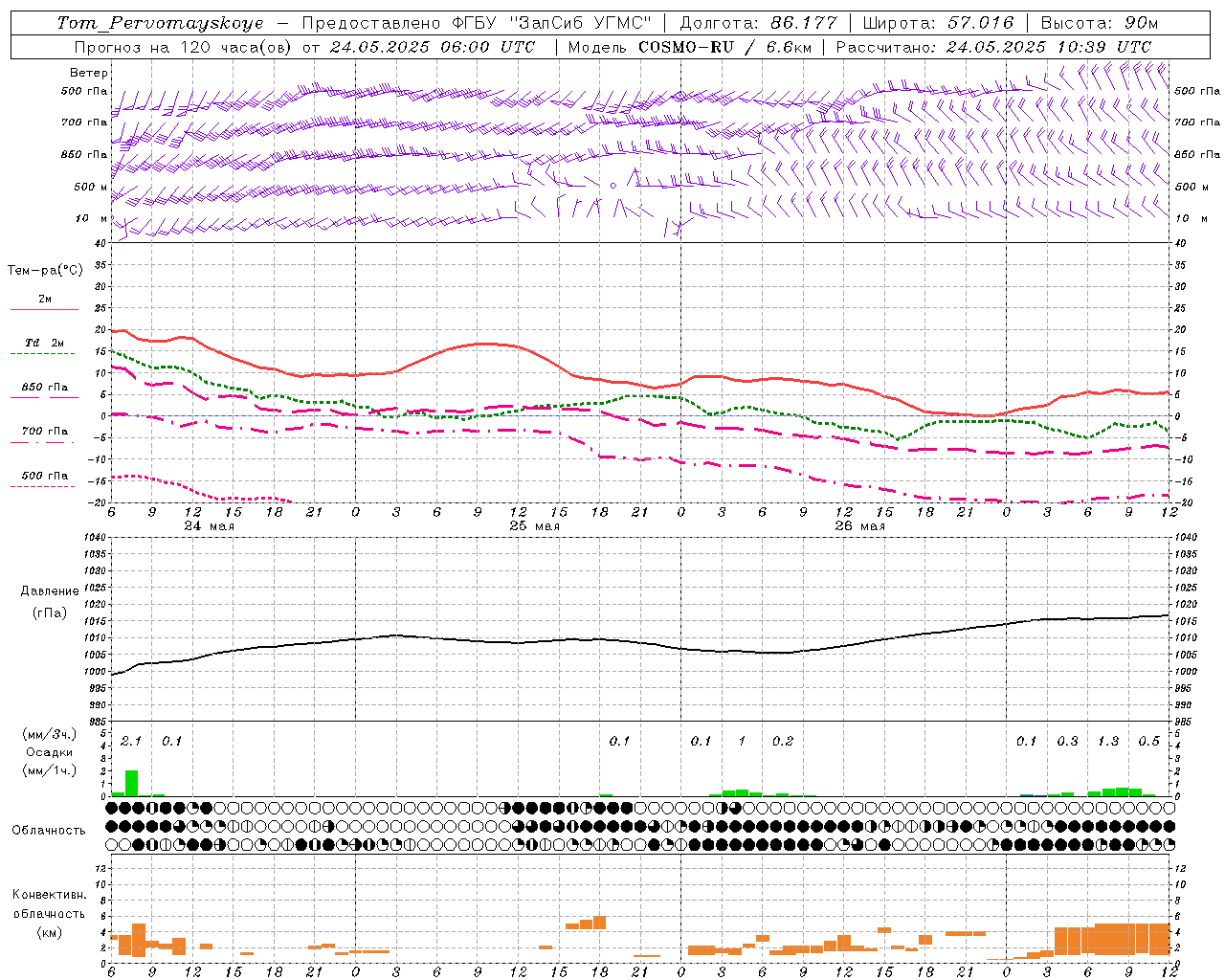This screenshot has width=1225, height=980.
Task: Click the '0.3' precipitation value
Action: 1067,741
